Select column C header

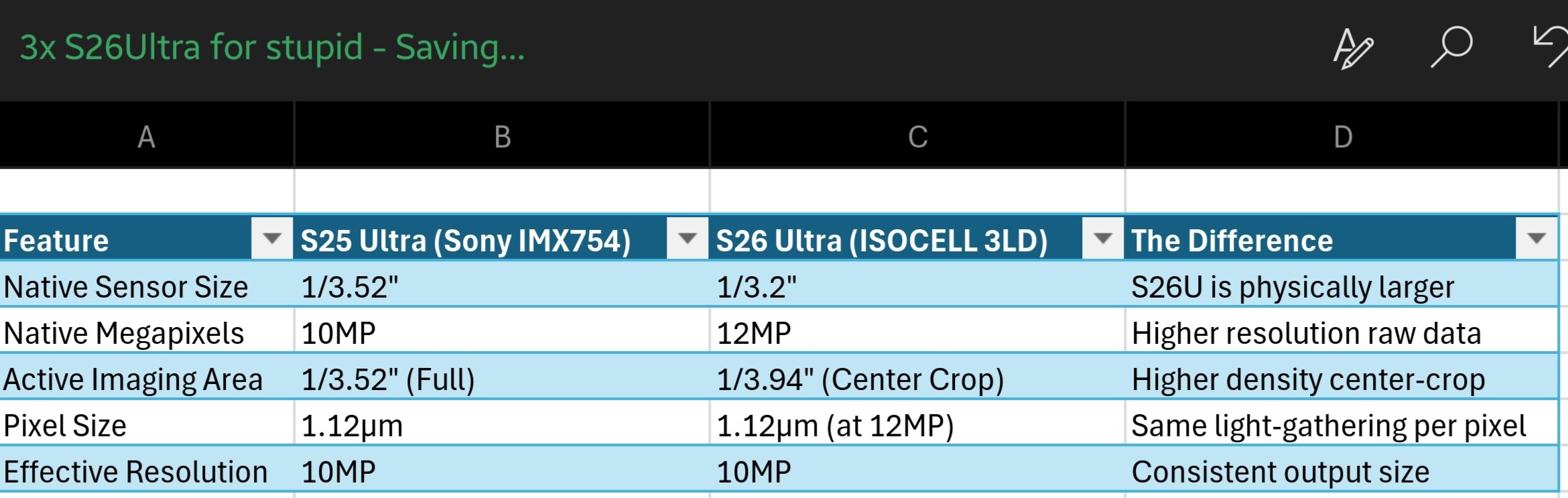[x=917, y=137]
